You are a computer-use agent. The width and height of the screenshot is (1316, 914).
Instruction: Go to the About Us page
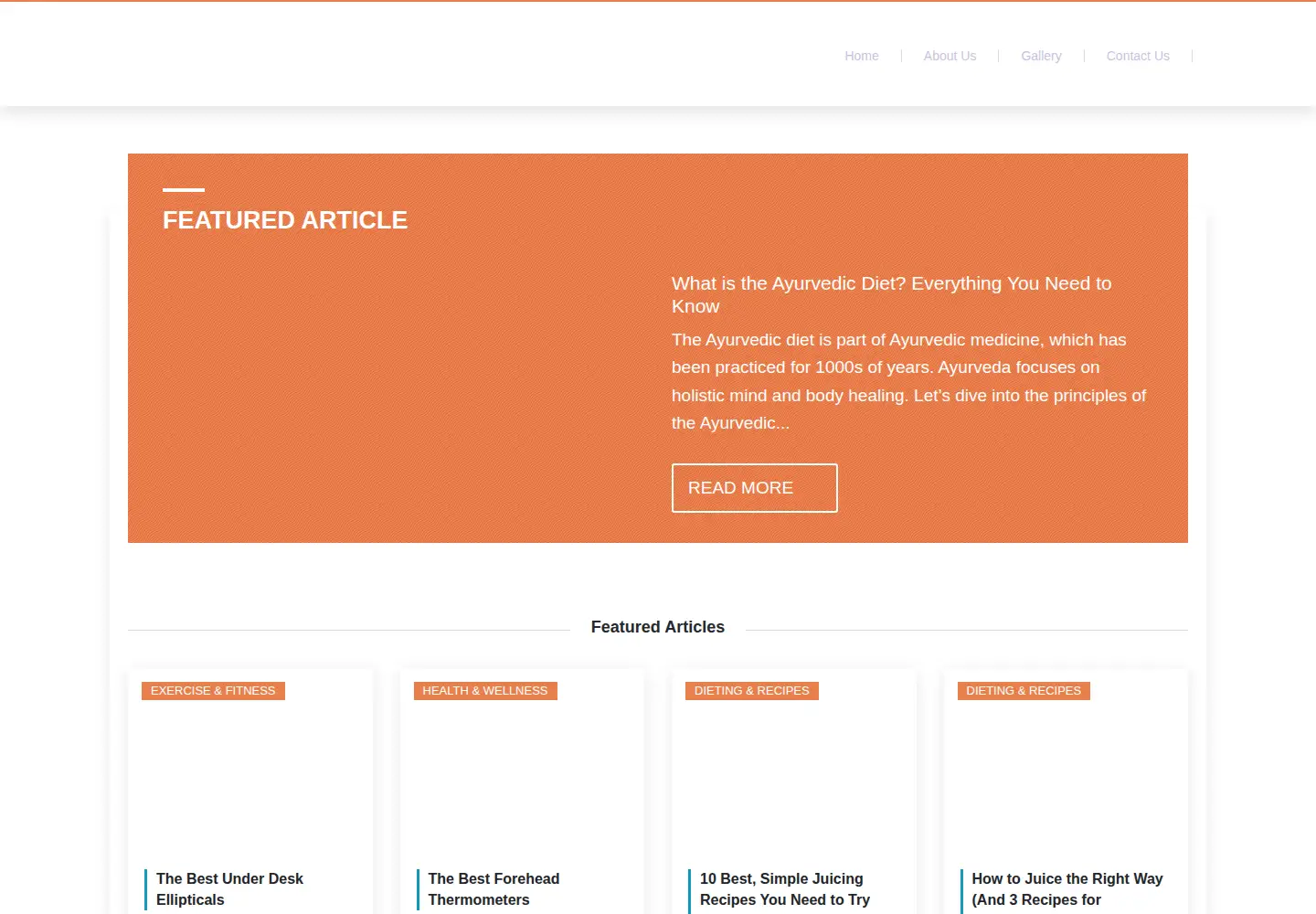click(950, 56)
